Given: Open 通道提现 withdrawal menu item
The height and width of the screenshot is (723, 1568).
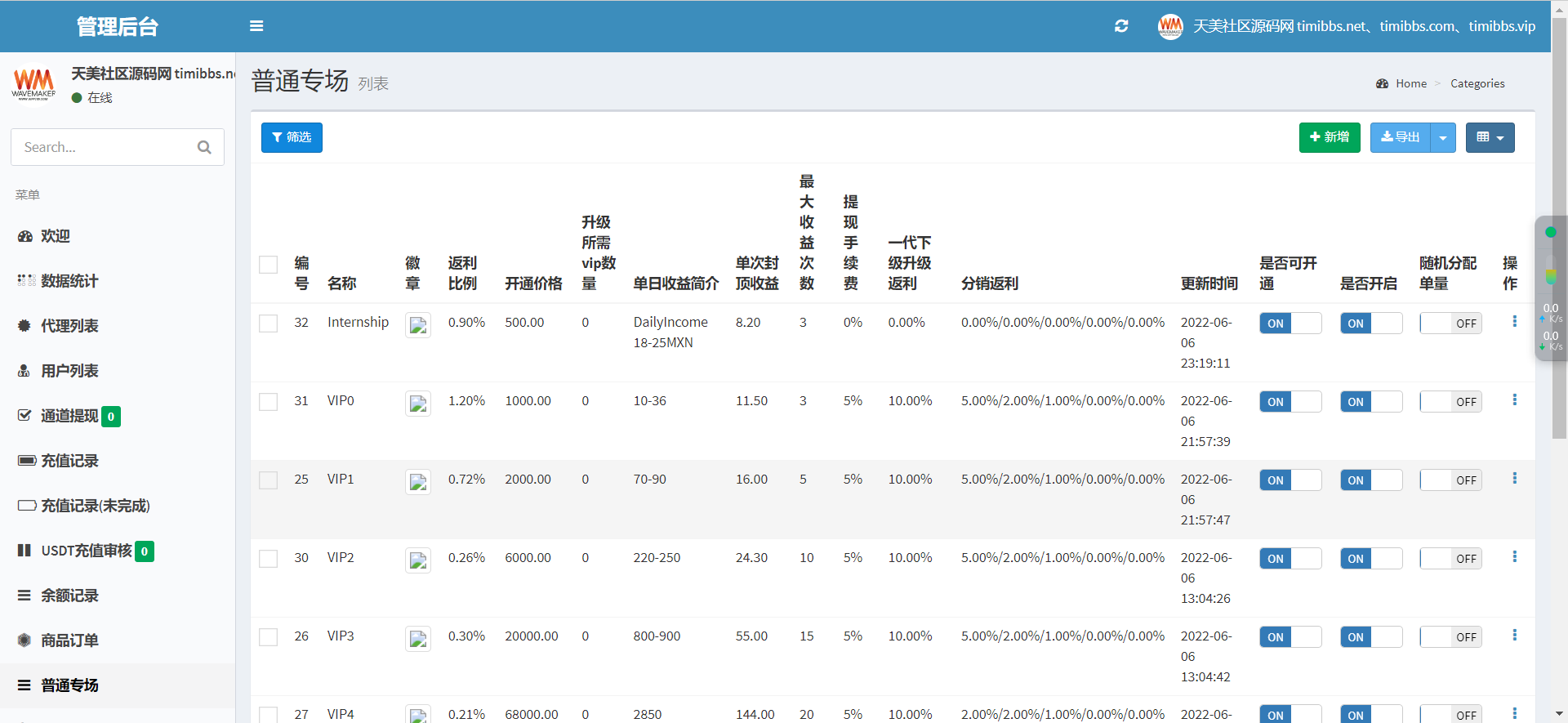Looking at the screenshot, I should point(118,416).
